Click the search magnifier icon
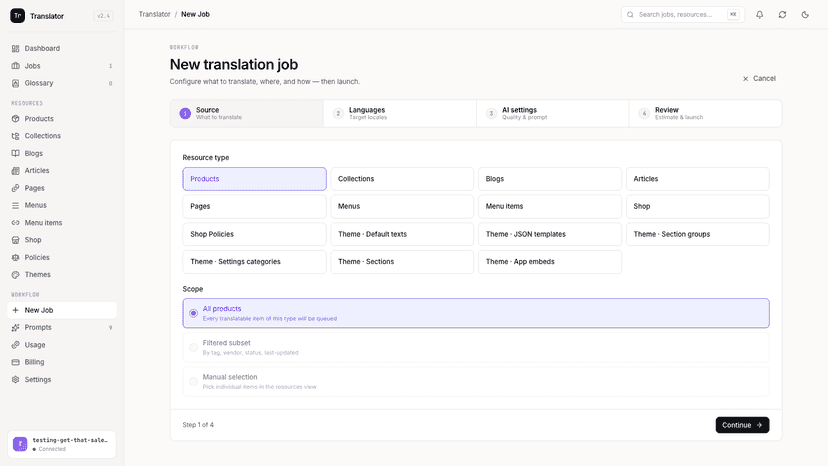This screenshot has width=828, height=466. pos(630,15)
